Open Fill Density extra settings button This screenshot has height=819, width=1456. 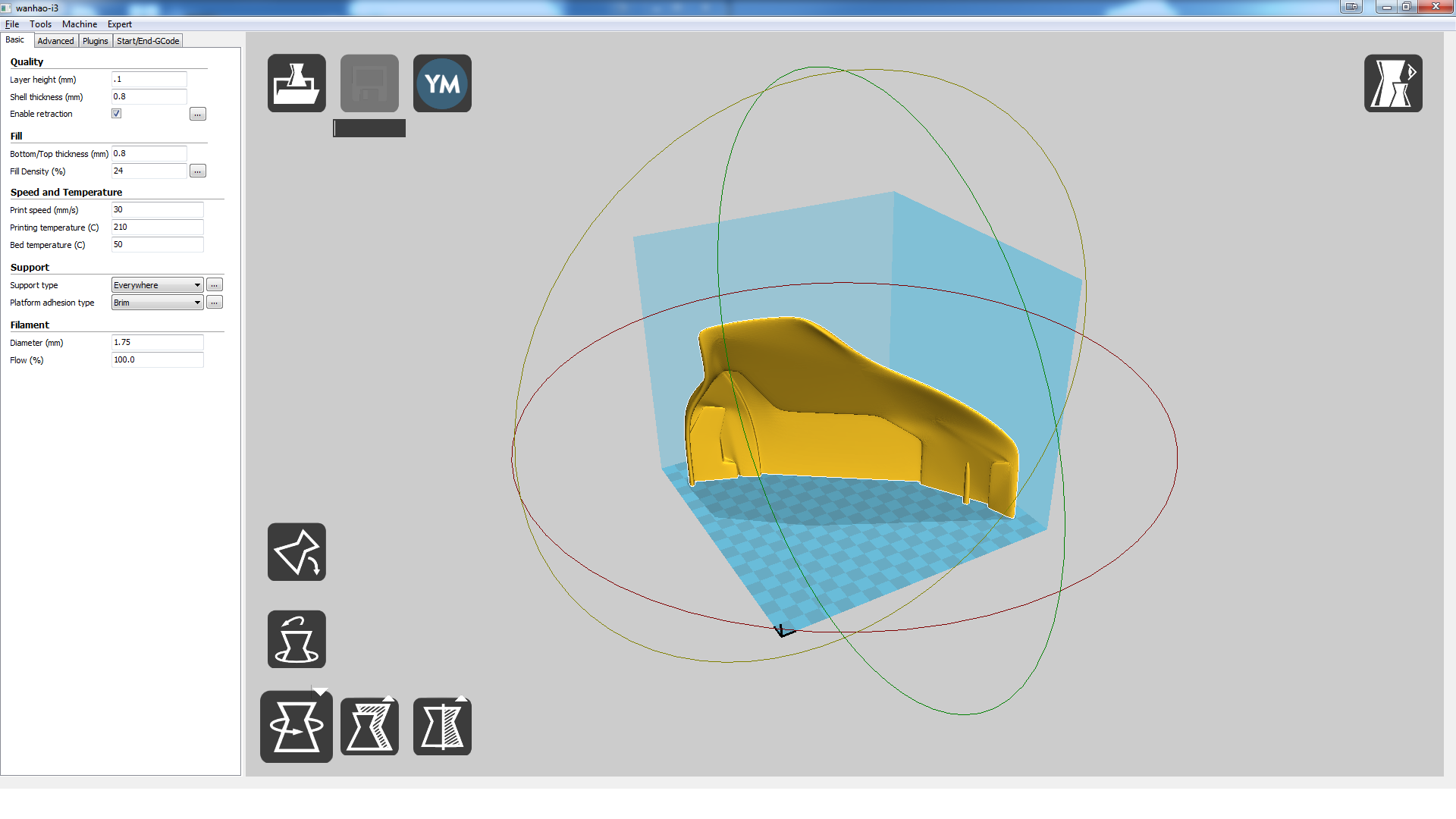[x=197, y=171]
